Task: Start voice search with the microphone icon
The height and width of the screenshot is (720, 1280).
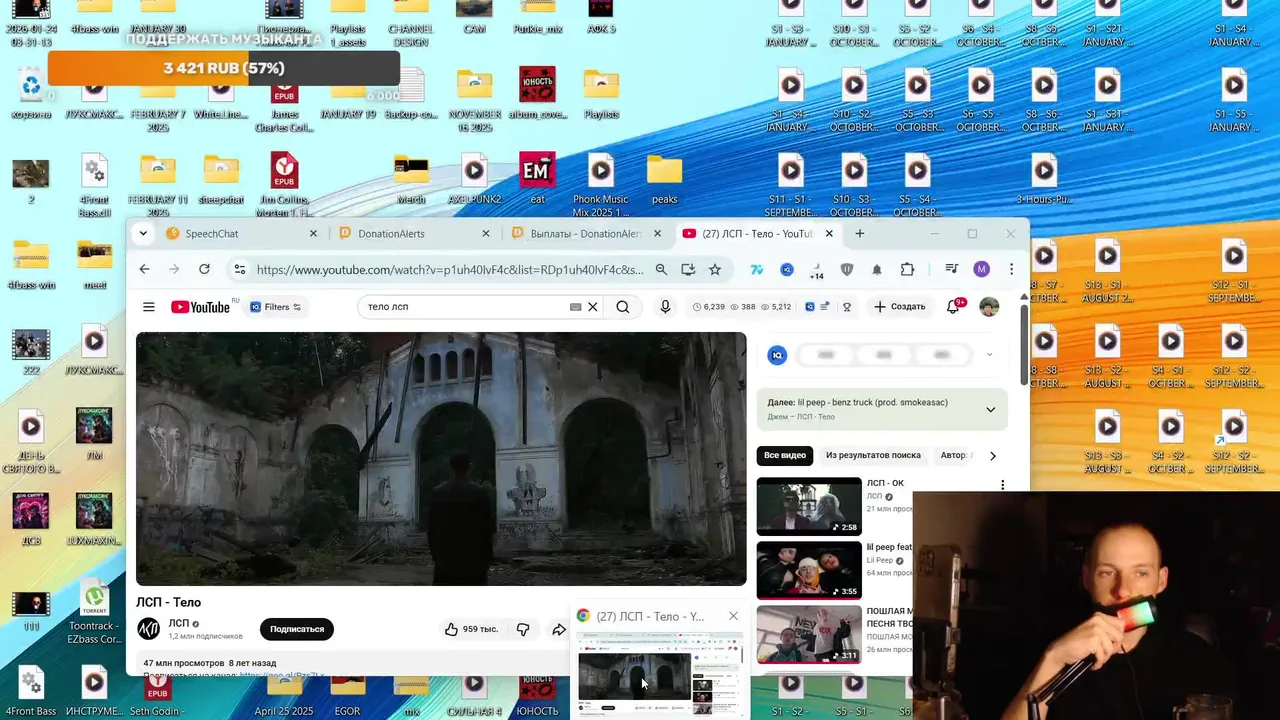Action: point(665,307)
